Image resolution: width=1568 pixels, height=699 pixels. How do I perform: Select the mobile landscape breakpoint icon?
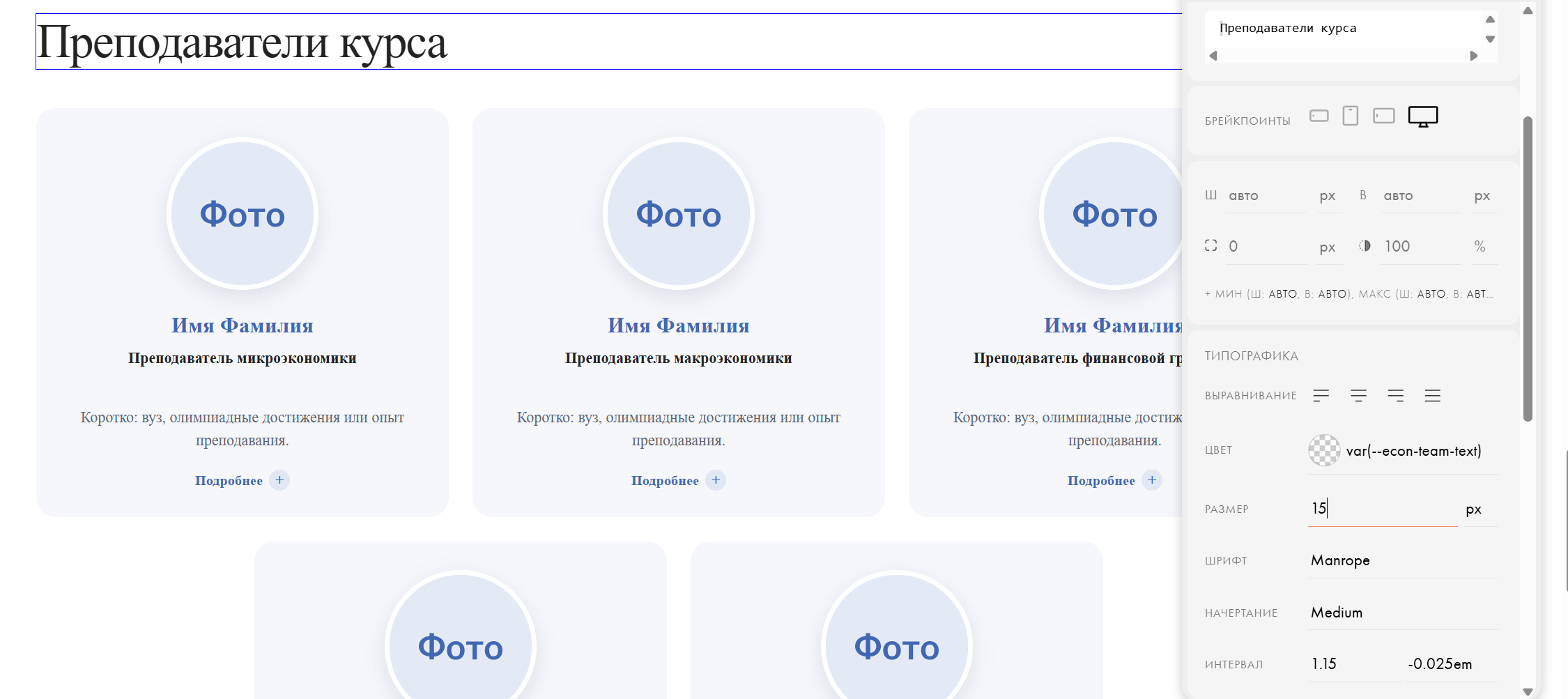[x=1319, y=116]
